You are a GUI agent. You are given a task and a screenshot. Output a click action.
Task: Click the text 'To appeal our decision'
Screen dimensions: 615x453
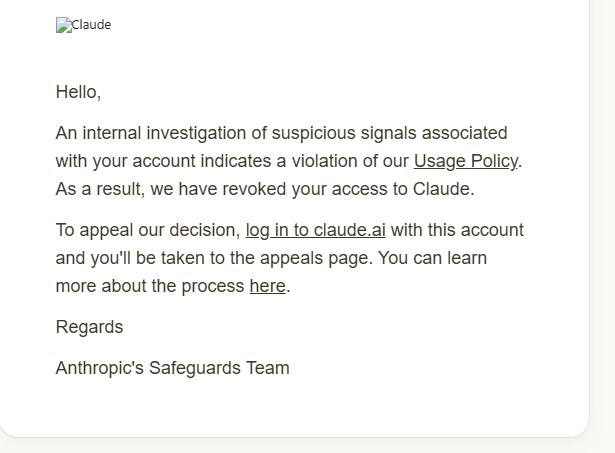point(146,230)
